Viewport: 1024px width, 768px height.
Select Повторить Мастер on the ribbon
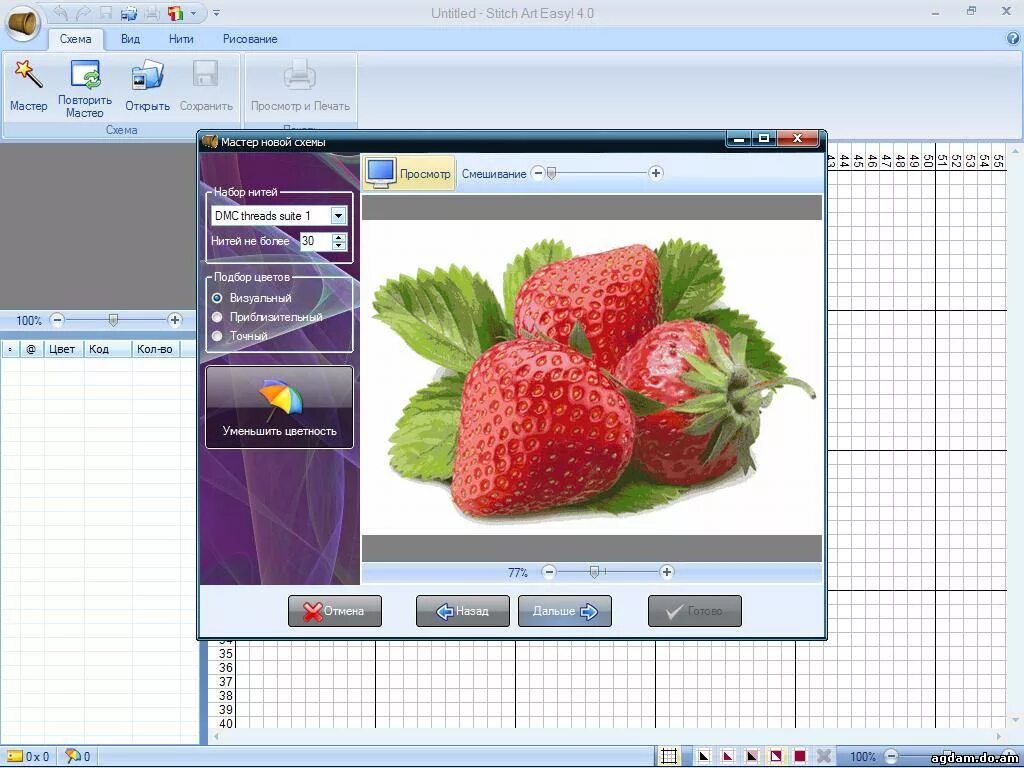pos(84,85)
